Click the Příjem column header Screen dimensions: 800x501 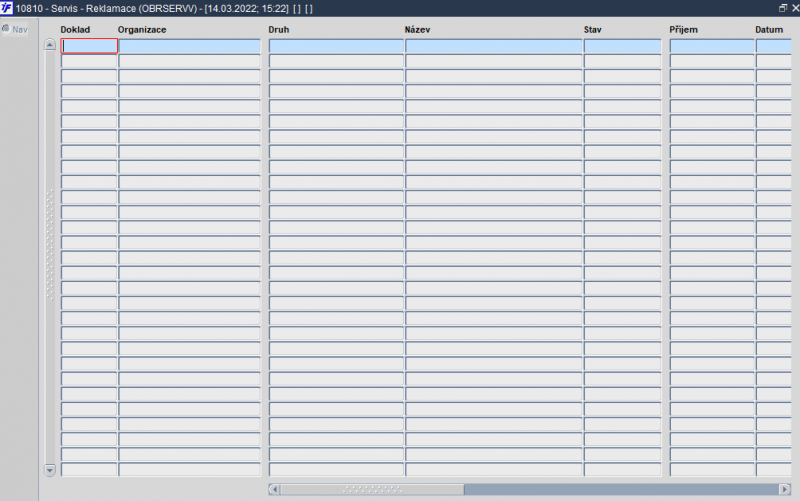[683, 30]
